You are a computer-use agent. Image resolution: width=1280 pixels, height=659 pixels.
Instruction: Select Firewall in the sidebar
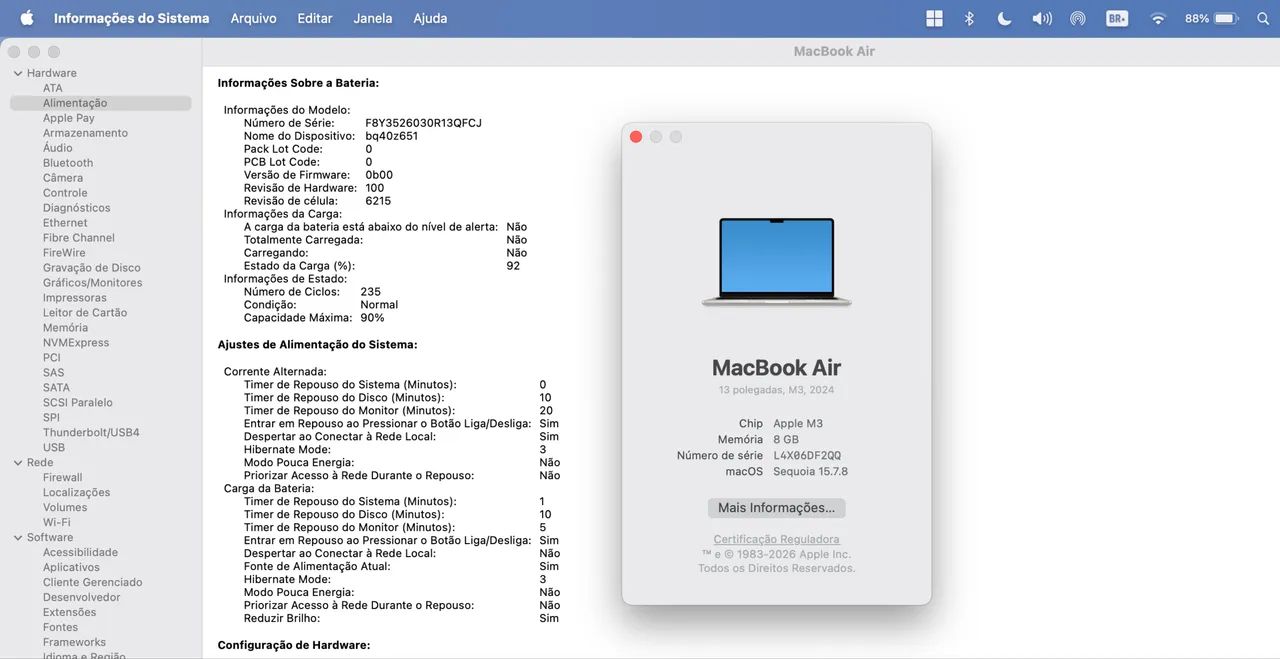63,478
